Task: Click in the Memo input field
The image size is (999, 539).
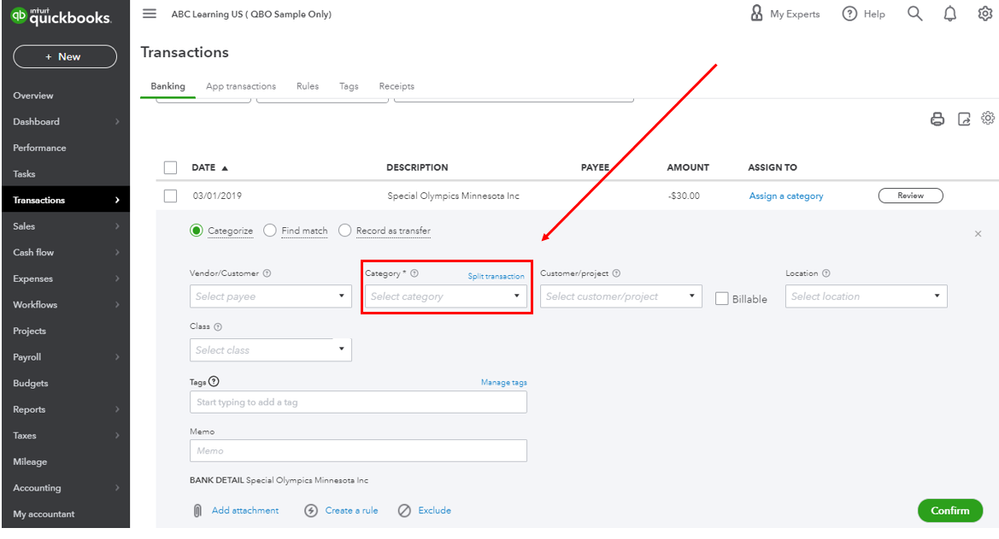Action: point(358,450)
